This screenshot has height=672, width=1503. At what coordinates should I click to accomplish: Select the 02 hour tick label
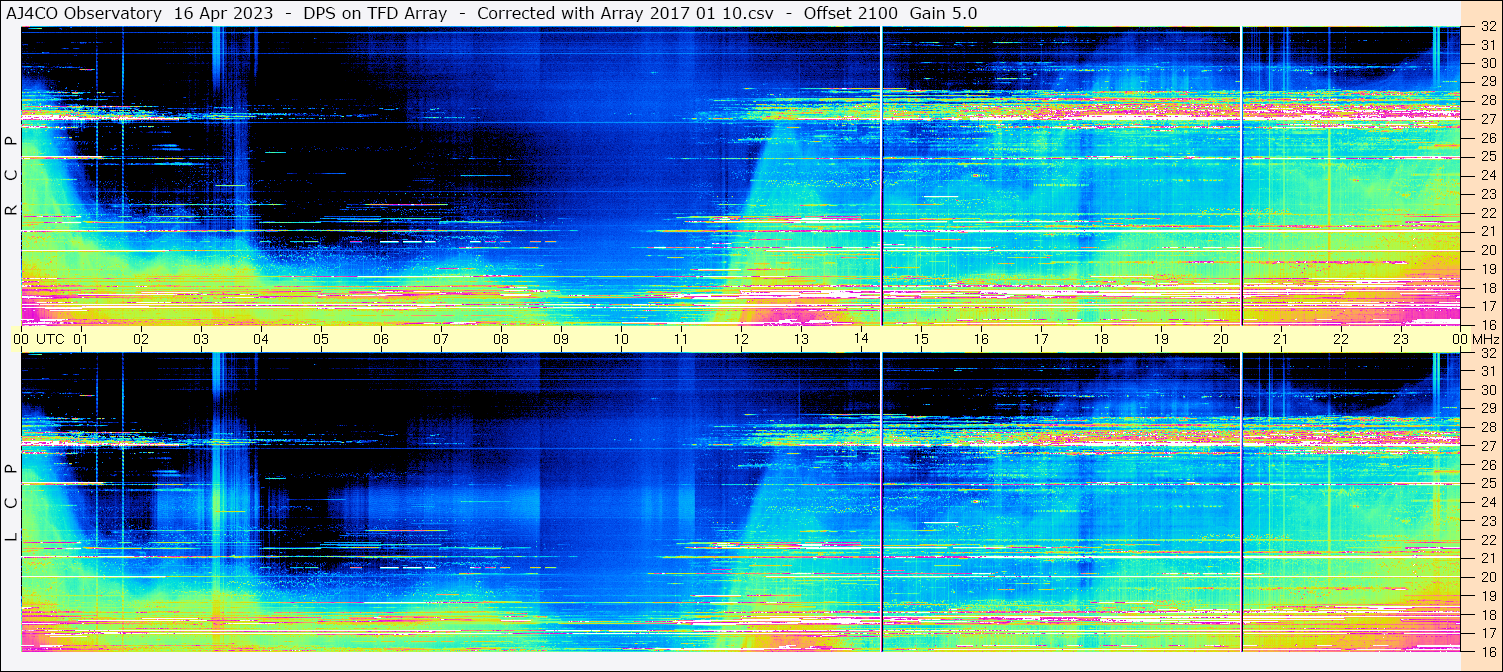pyautogui.click(x=141, y=339)
